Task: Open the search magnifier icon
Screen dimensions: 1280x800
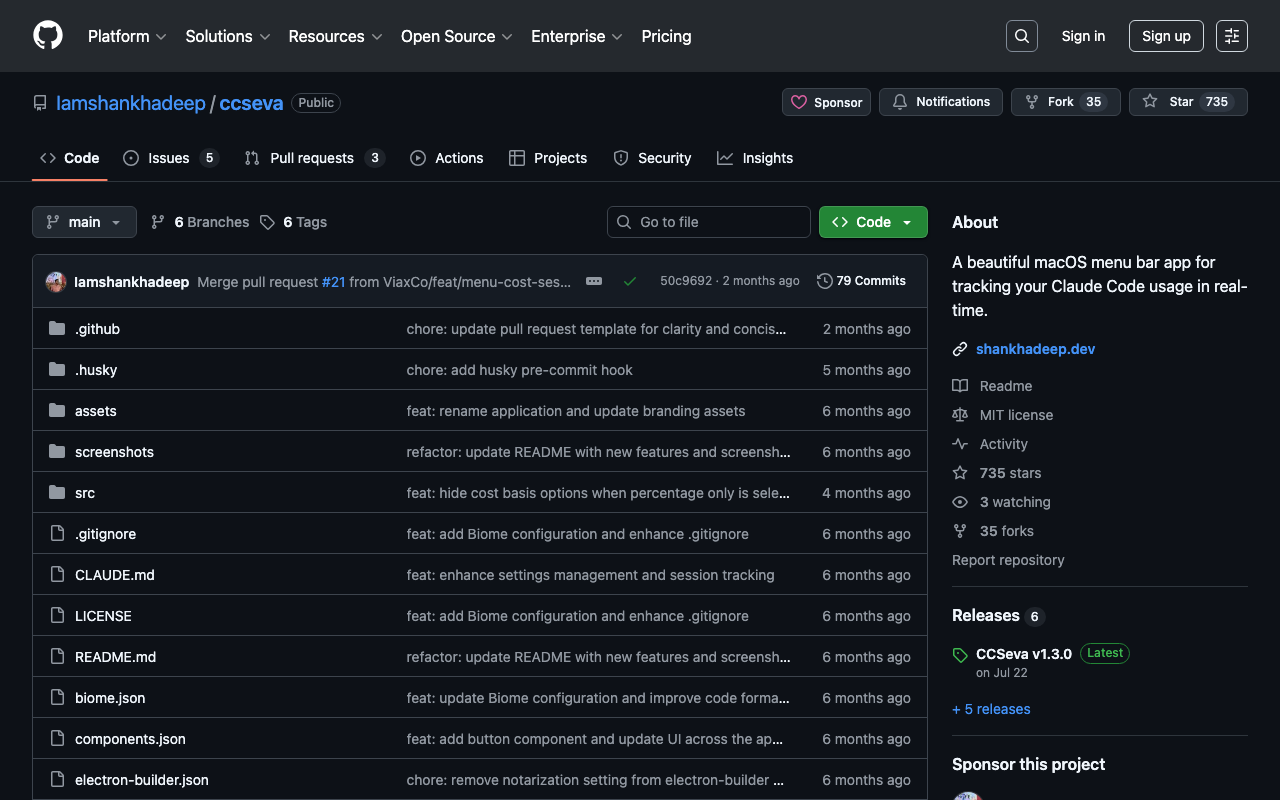Action: [x=1021, y=36]
